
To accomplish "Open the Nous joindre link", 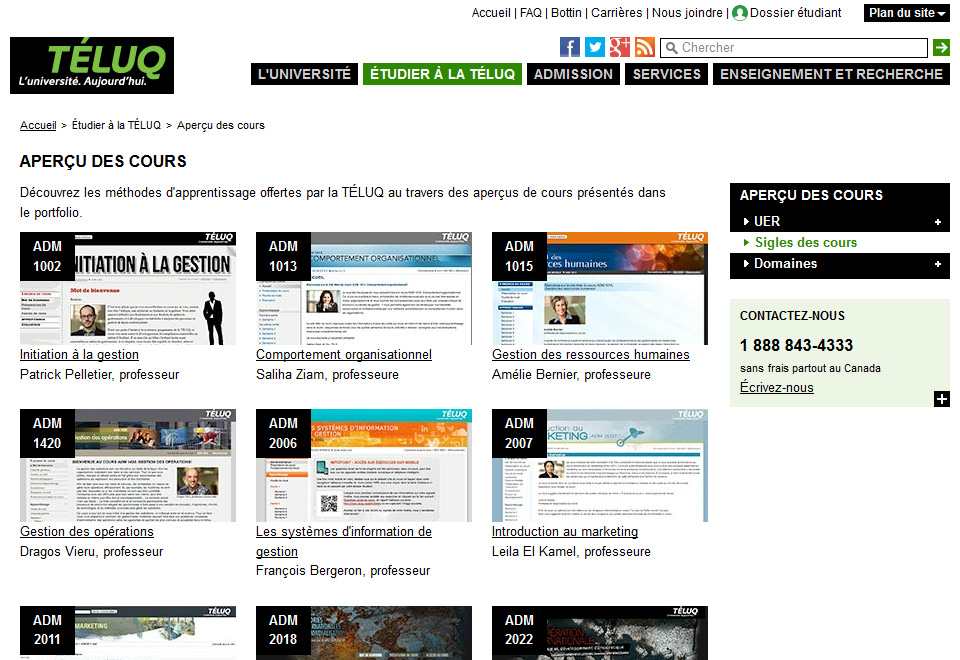I will pyautogui.click(x=687, y=13).
